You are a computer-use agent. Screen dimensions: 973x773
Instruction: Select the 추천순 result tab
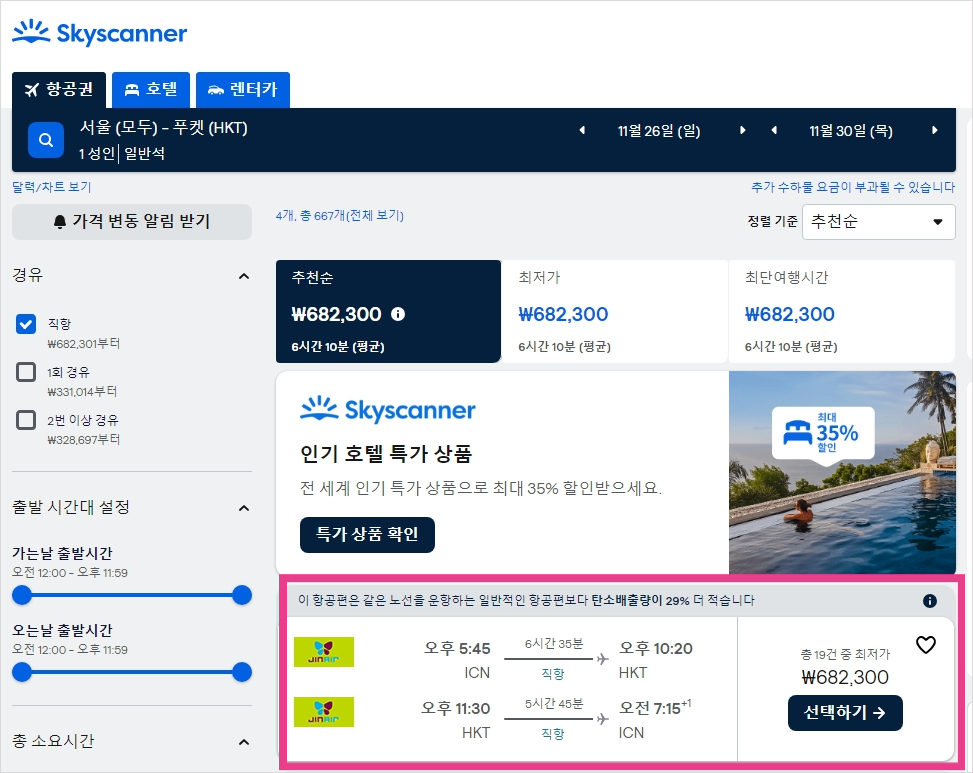click(388, 311)
